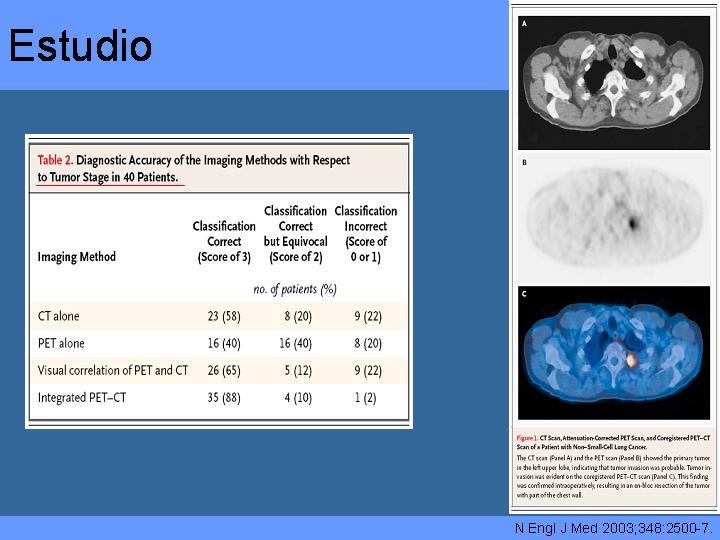720x540 pixels.
Task: Click the value '23 (58)' for CT alone
Action: coord(224,316)
